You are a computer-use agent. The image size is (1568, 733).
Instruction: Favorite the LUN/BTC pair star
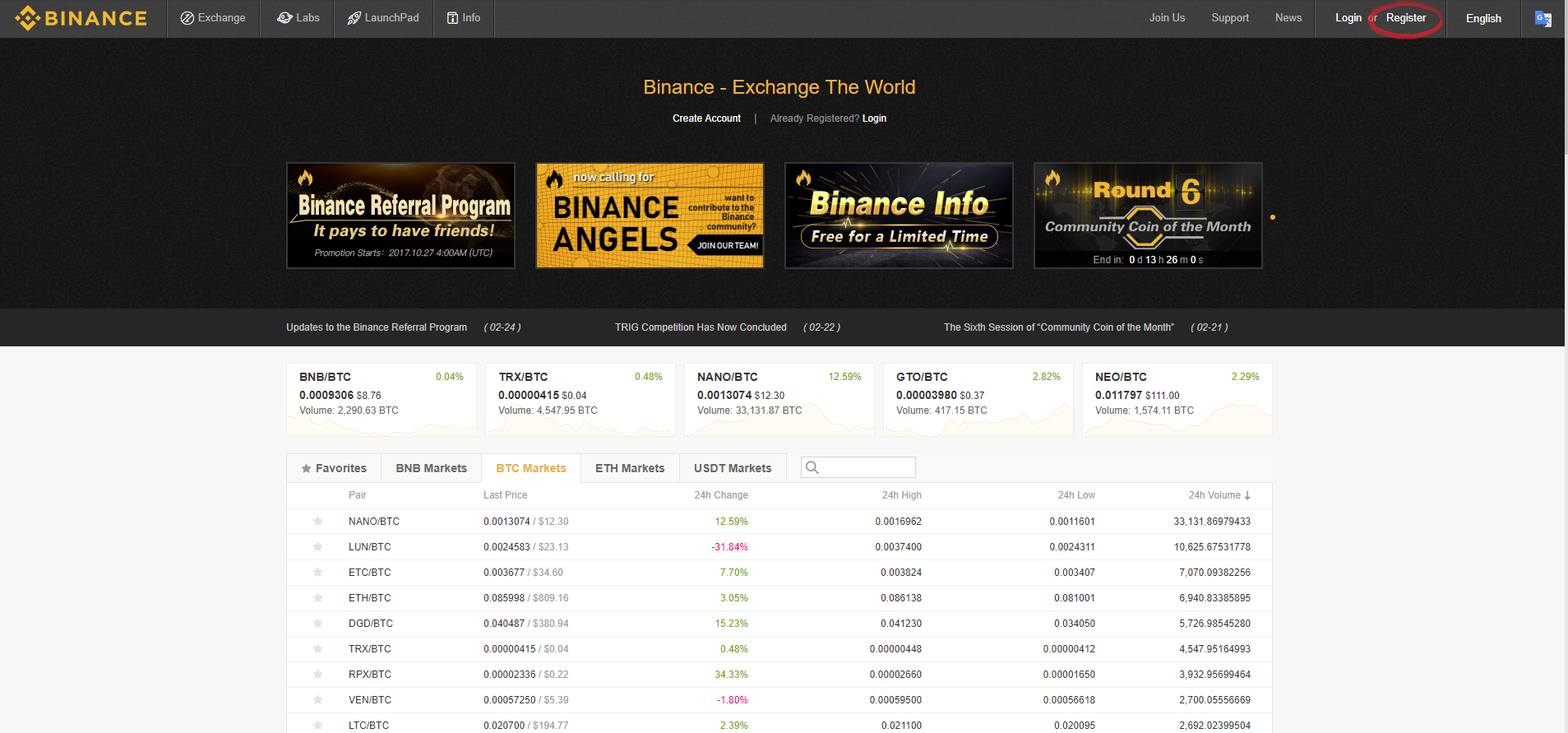pos(317,547)
